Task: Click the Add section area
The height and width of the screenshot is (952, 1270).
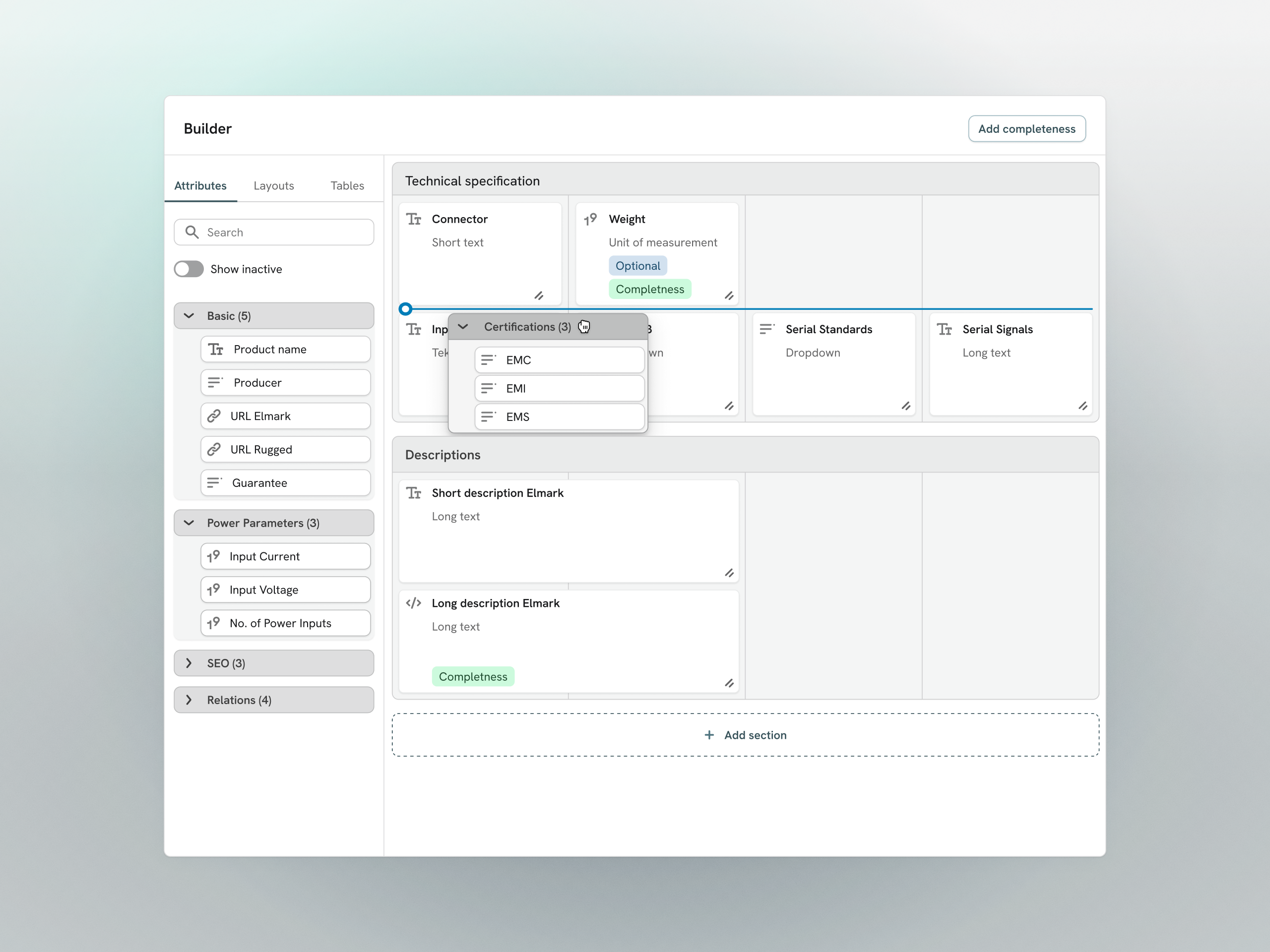Action: pos(745,735)
